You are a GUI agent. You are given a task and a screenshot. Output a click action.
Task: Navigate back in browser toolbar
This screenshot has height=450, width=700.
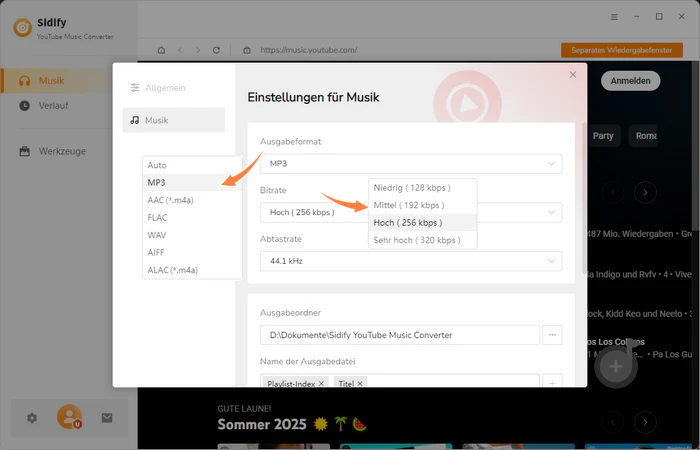[180, 50]
